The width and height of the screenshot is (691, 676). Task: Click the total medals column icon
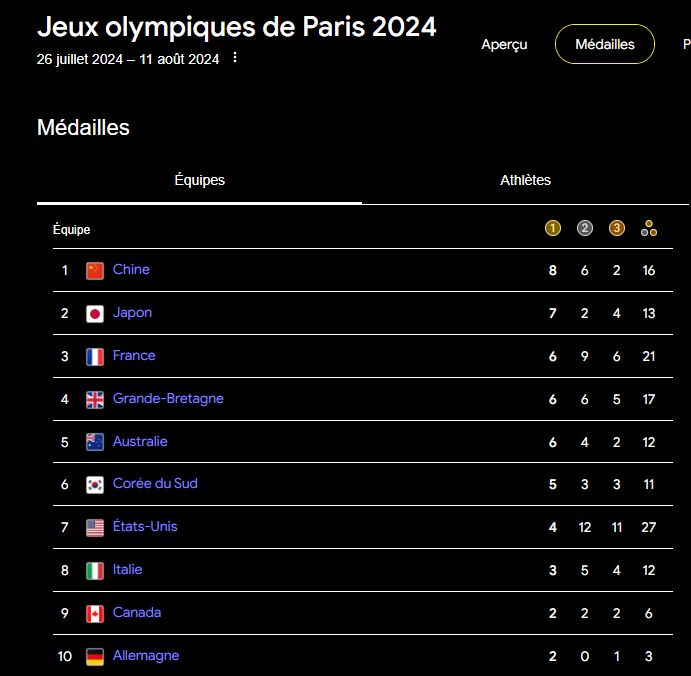tap(649, 228)
